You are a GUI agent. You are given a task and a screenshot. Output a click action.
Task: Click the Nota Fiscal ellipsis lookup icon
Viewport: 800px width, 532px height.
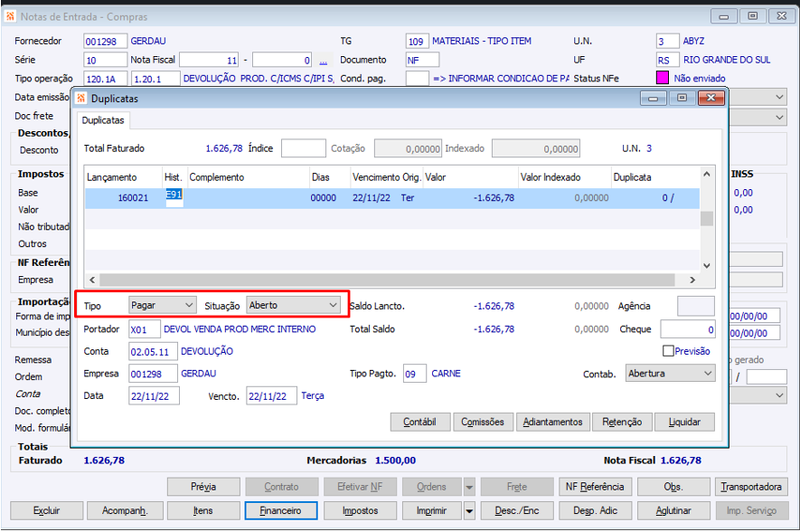pos(323,61)
